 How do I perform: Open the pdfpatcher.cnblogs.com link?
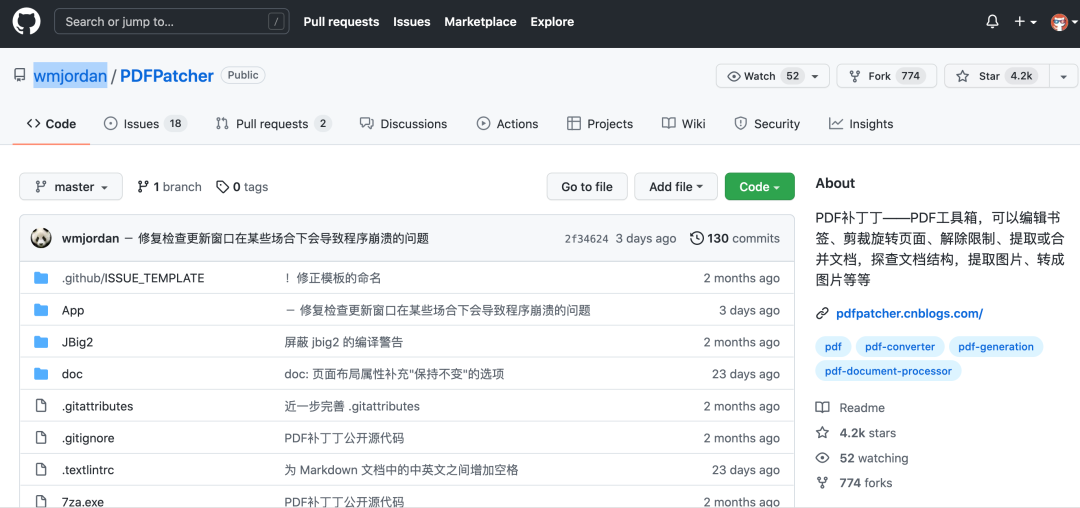[x=909, y=314]
